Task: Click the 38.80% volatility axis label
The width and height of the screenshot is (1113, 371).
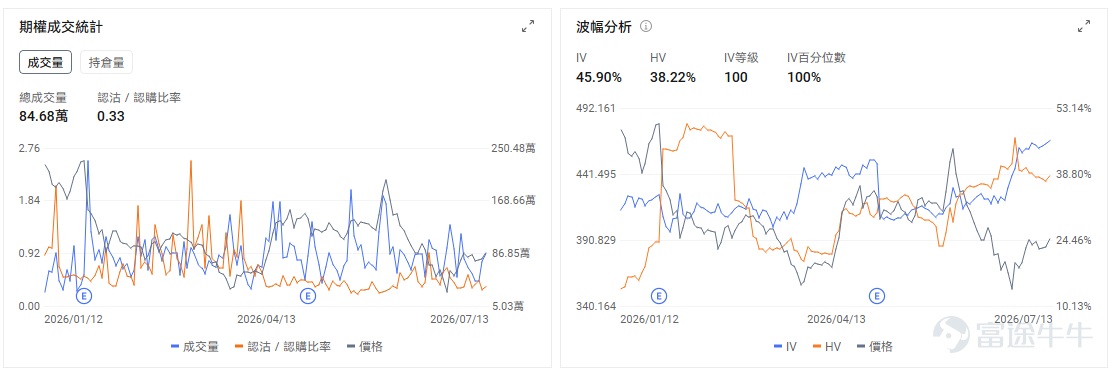Action: click(x=1074, y=175)
